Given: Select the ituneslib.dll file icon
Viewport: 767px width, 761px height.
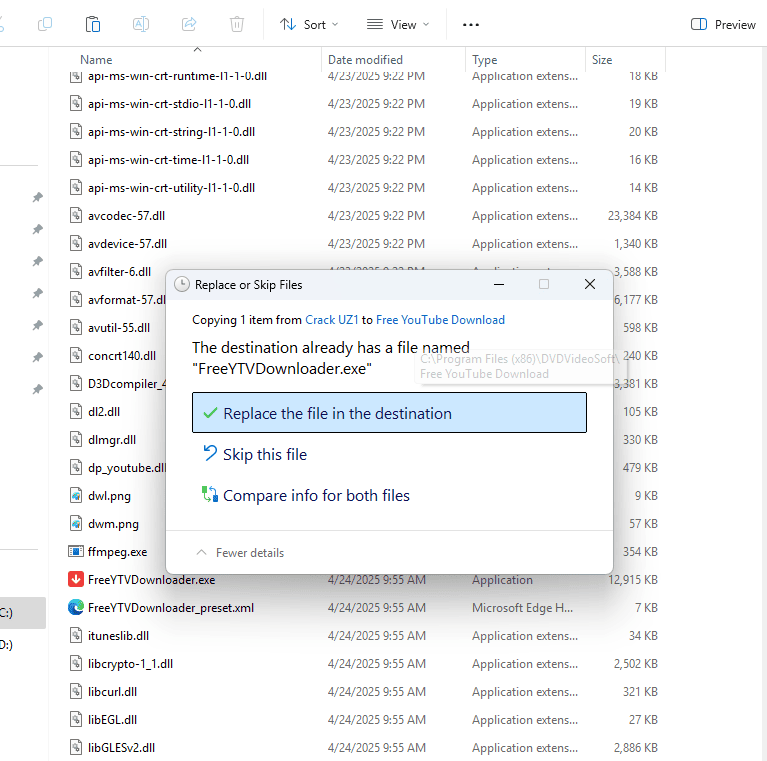Looking at the screenshot, I should point(75,635).
